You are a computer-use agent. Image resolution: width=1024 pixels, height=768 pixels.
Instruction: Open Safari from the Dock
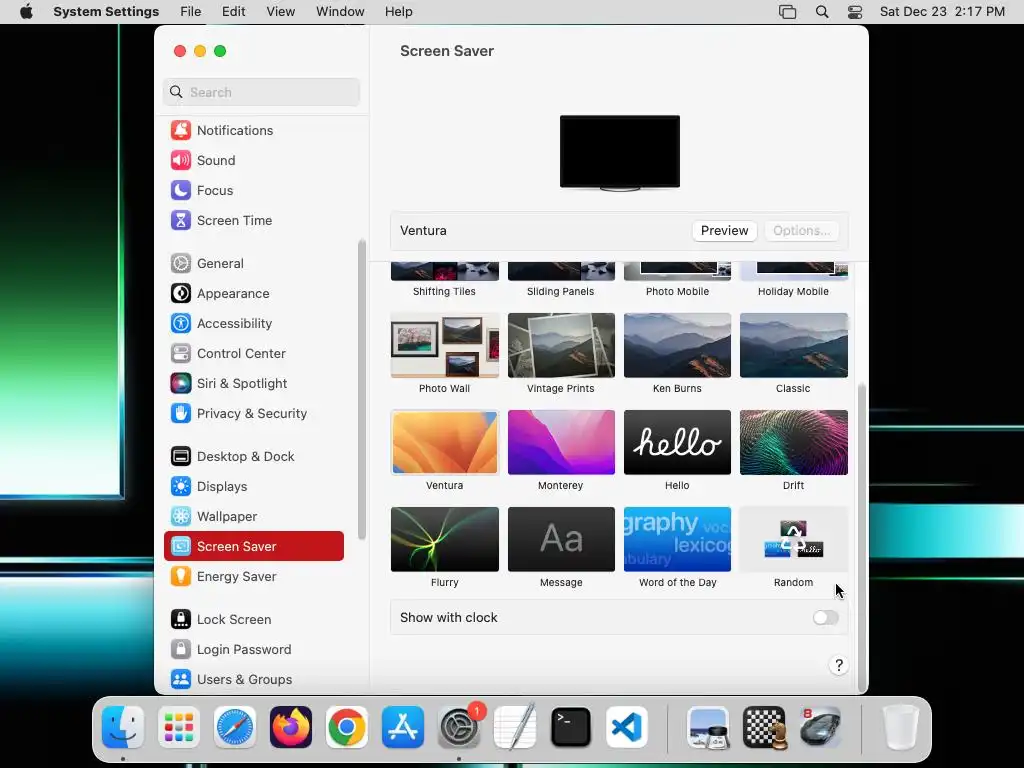[x=234, y=727]
